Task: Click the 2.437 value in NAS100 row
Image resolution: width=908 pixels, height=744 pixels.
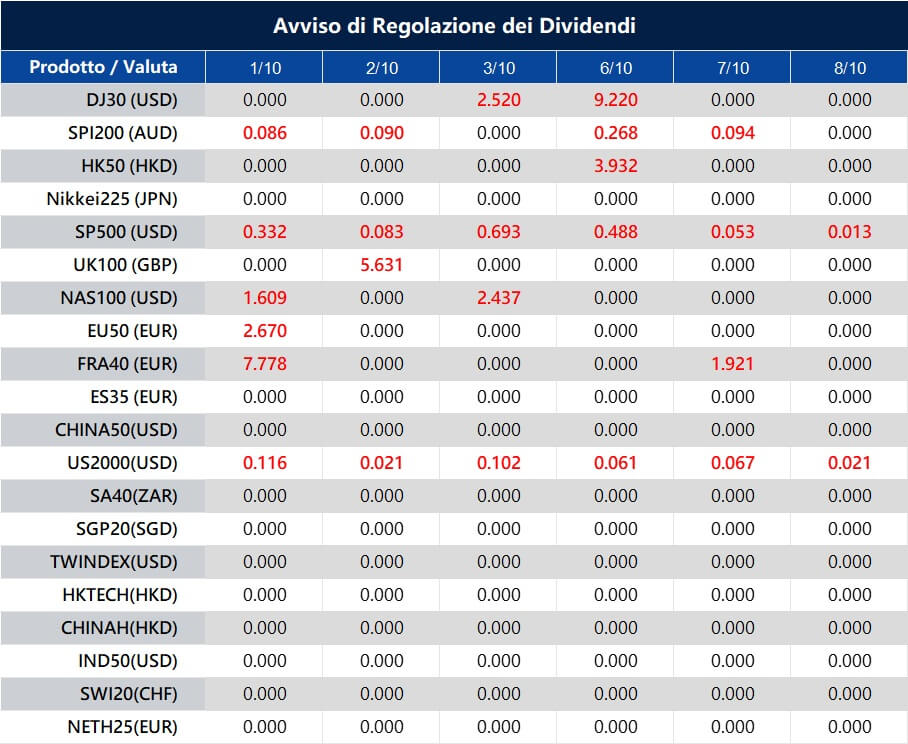Action: click(x=498, y=298)
